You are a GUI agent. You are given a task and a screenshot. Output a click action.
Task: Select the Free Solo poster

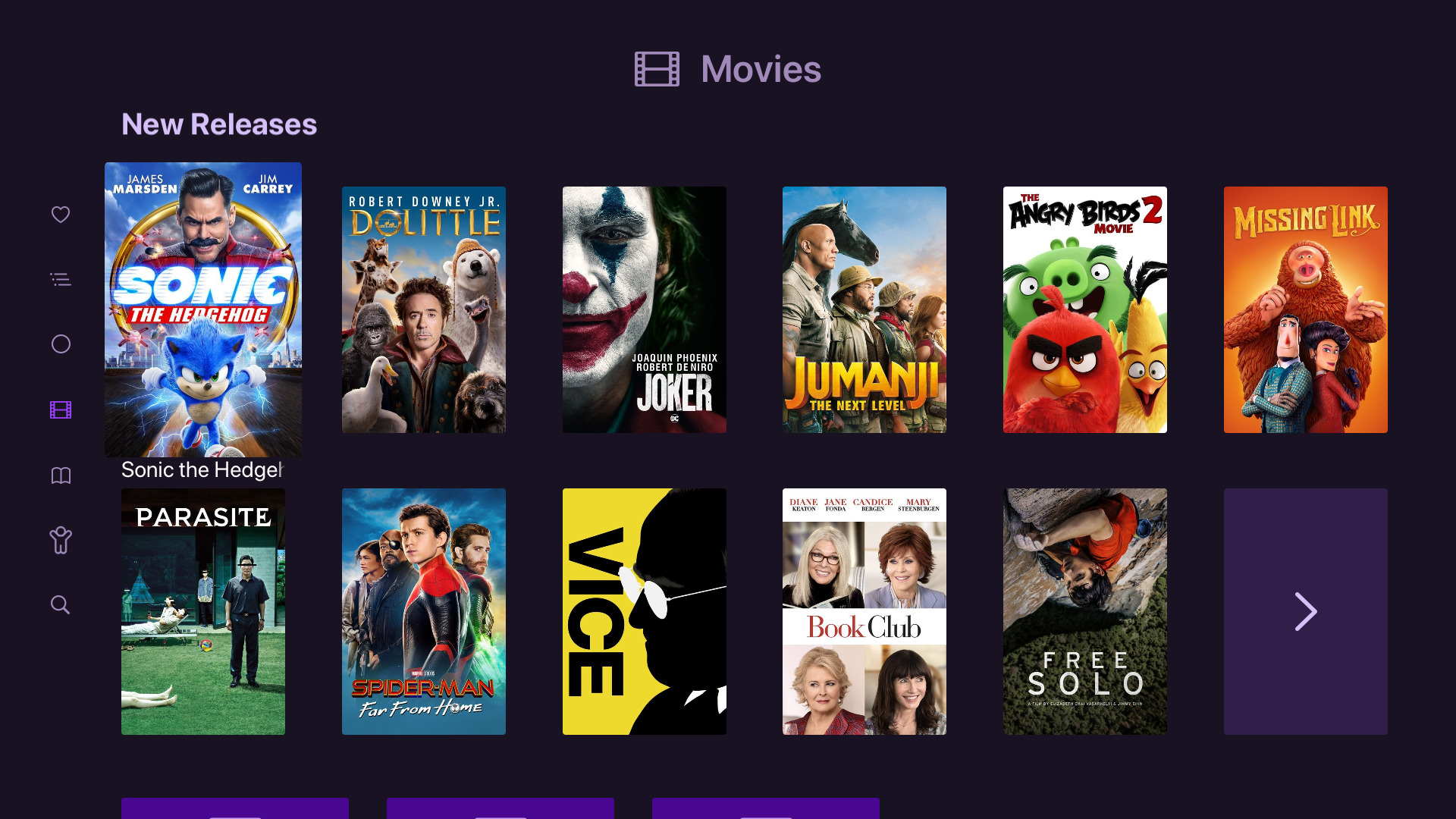(1085, 611)
